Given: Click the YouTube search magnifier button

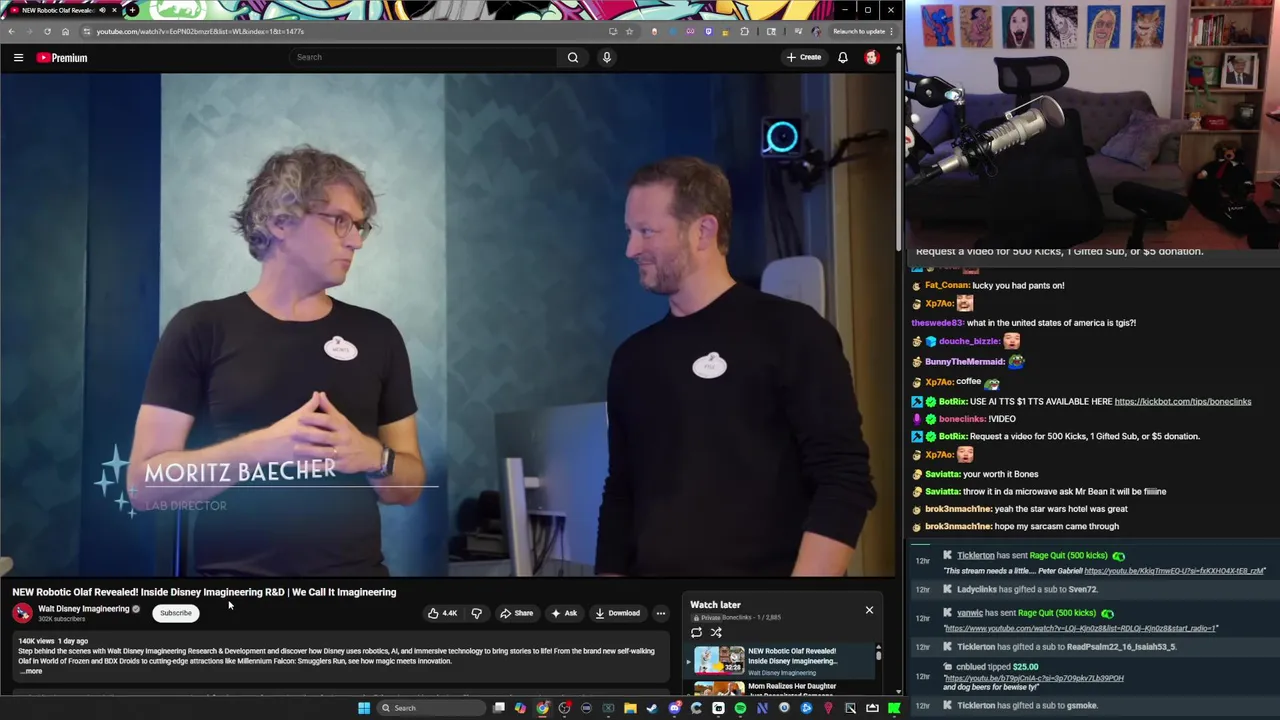Looking at the screenshot, I should [x=573, y=57].
